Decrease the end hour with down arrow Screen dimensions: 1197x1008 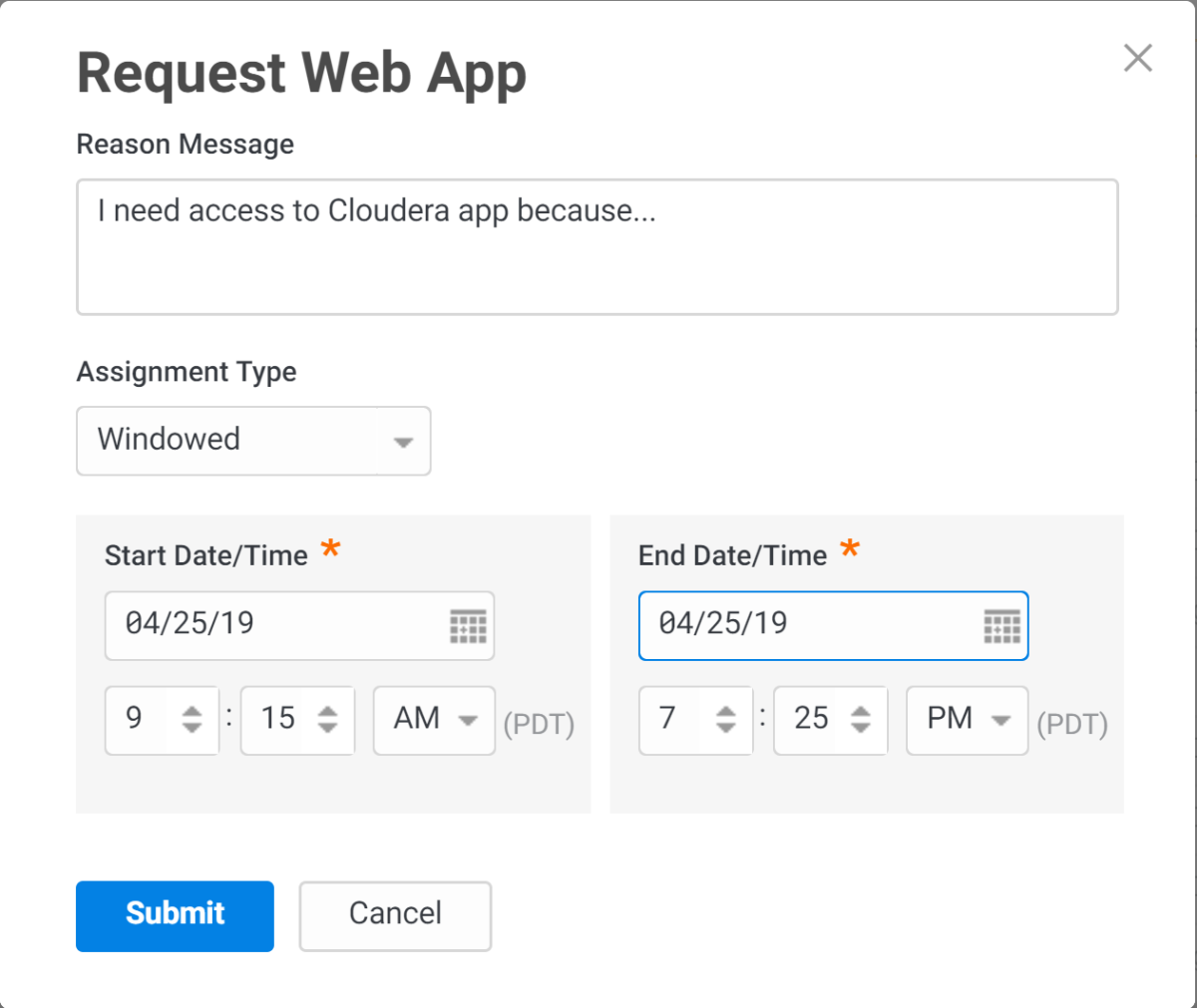coord(726,728)
